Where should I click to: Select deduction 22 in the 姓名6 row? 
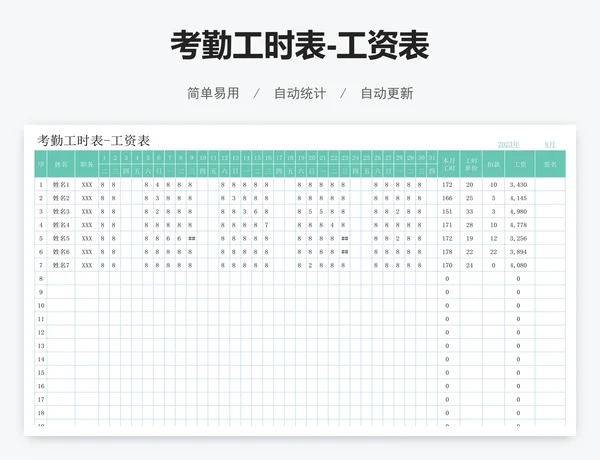494,252
